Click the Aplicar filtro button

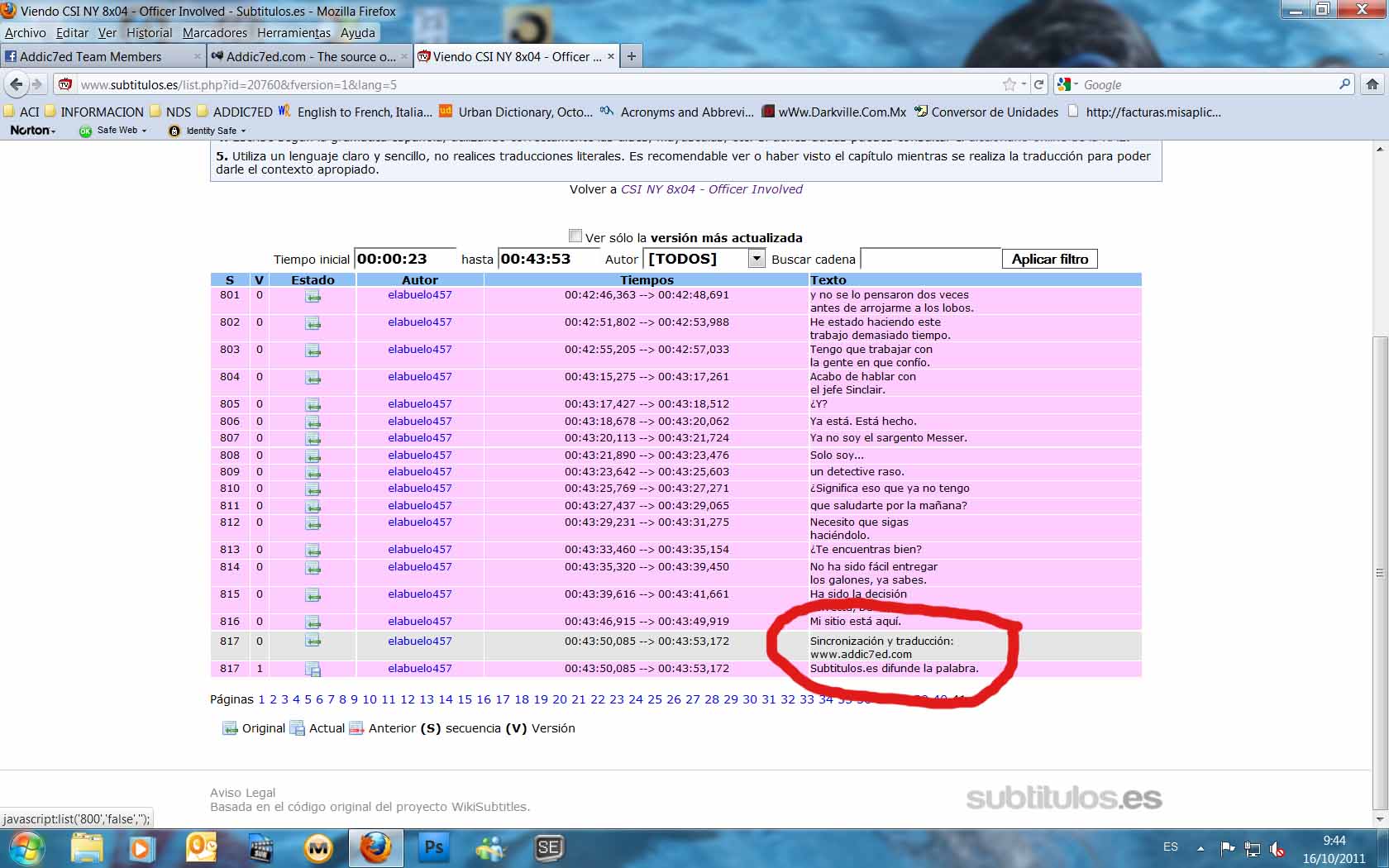[x=1050, y=259]
